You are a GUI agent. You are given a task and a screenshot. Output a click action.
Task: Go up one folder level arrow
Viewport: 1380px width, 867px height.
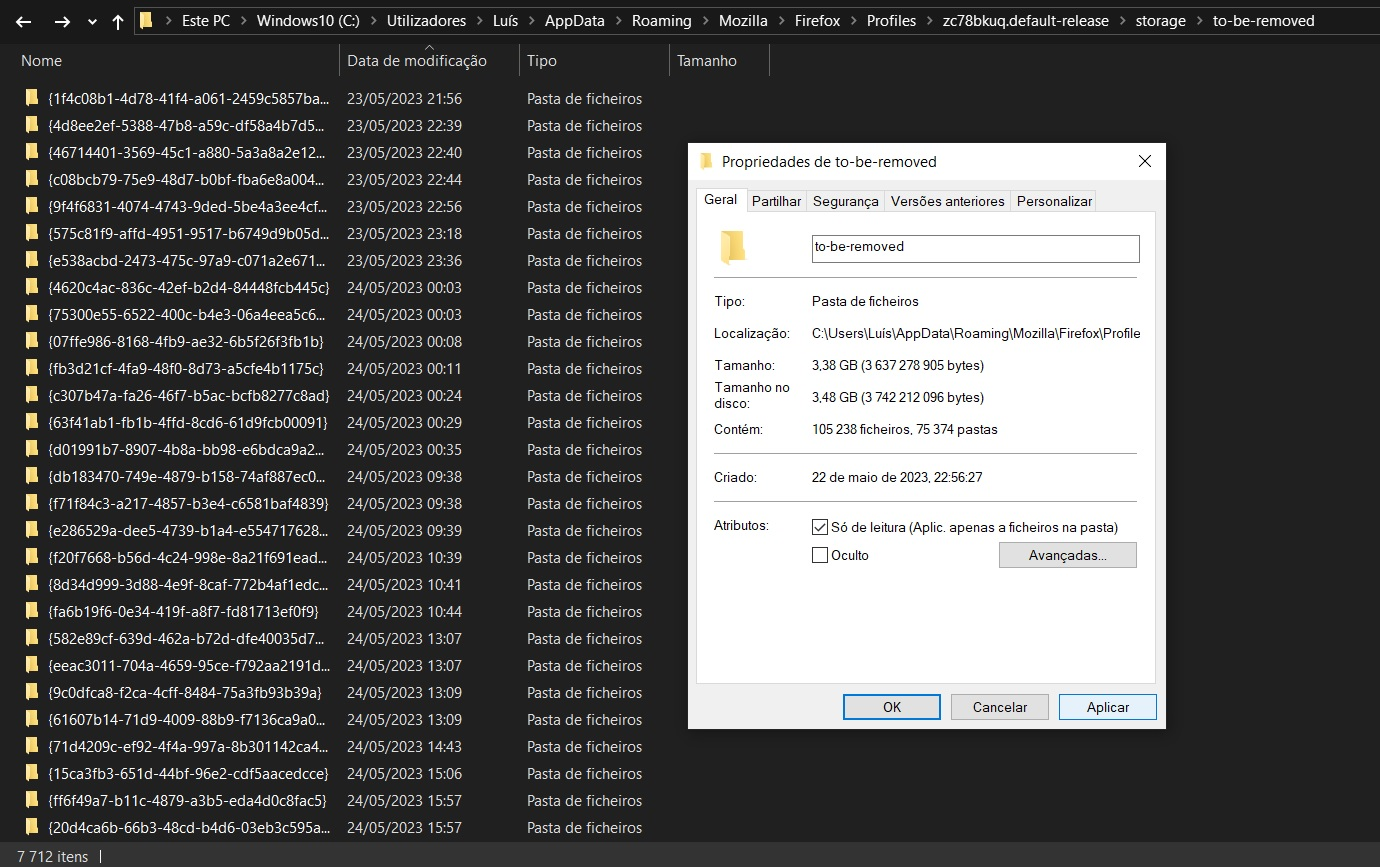click(118, 21)
